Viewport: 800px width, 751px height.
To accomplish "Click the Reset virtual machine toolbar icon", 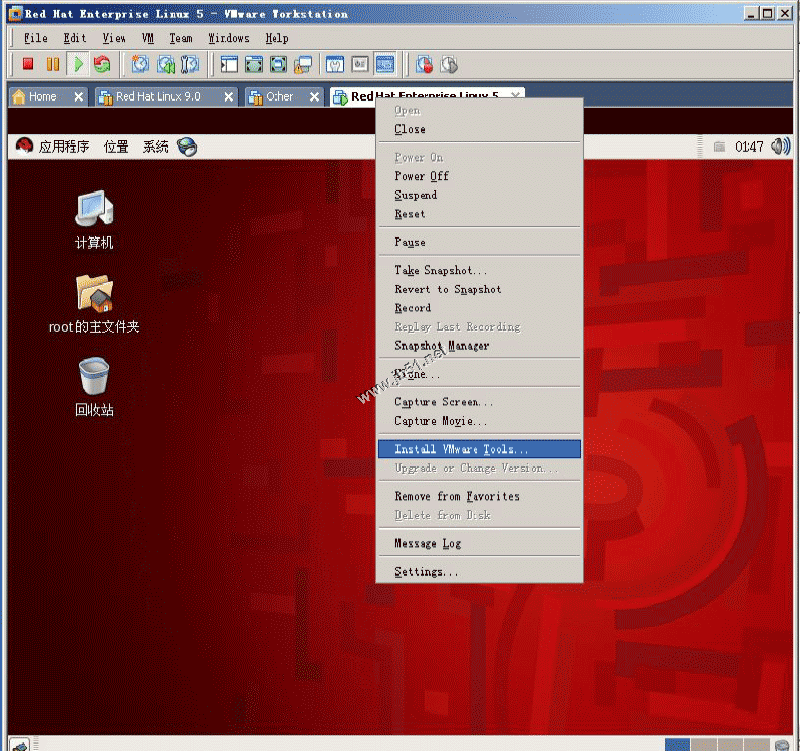I will (x=103, y=64).
